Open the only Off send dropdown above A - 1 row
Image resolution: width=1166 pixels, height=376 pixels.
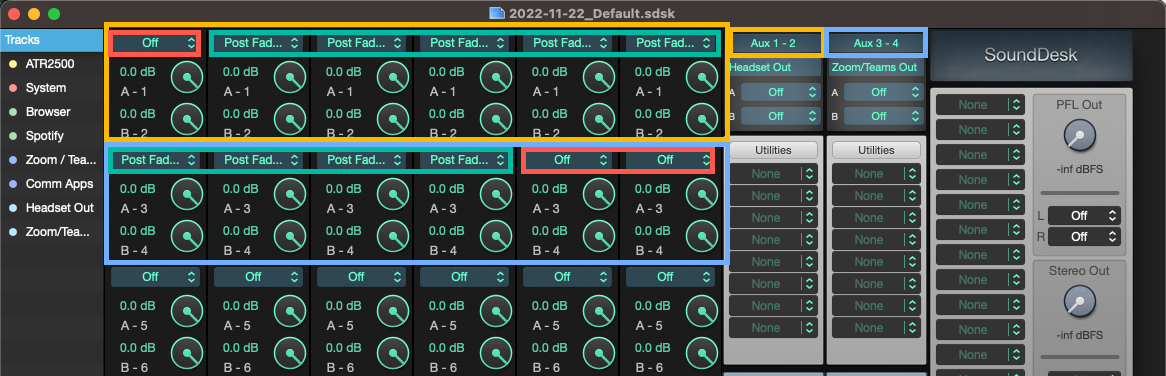(x=155, y=43)
